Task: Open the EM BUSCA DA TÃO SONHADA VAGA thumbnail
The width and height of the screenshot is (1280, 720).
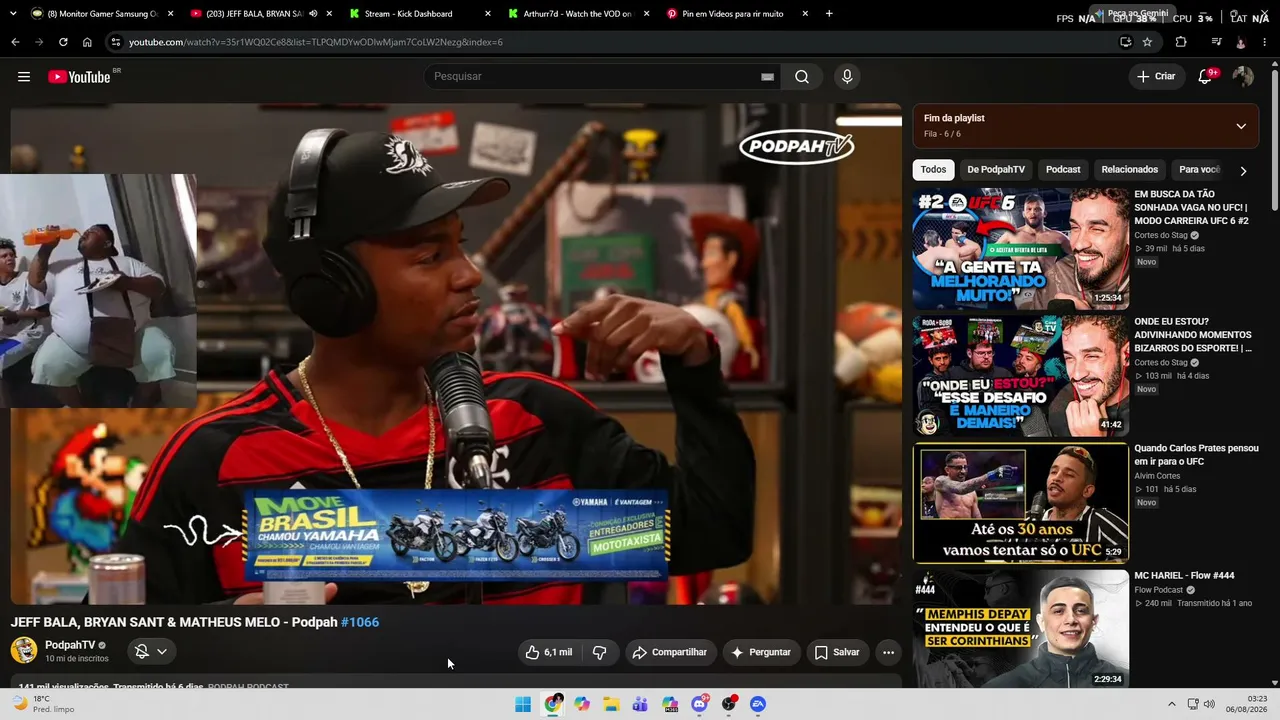Action: click(1020, 249)
